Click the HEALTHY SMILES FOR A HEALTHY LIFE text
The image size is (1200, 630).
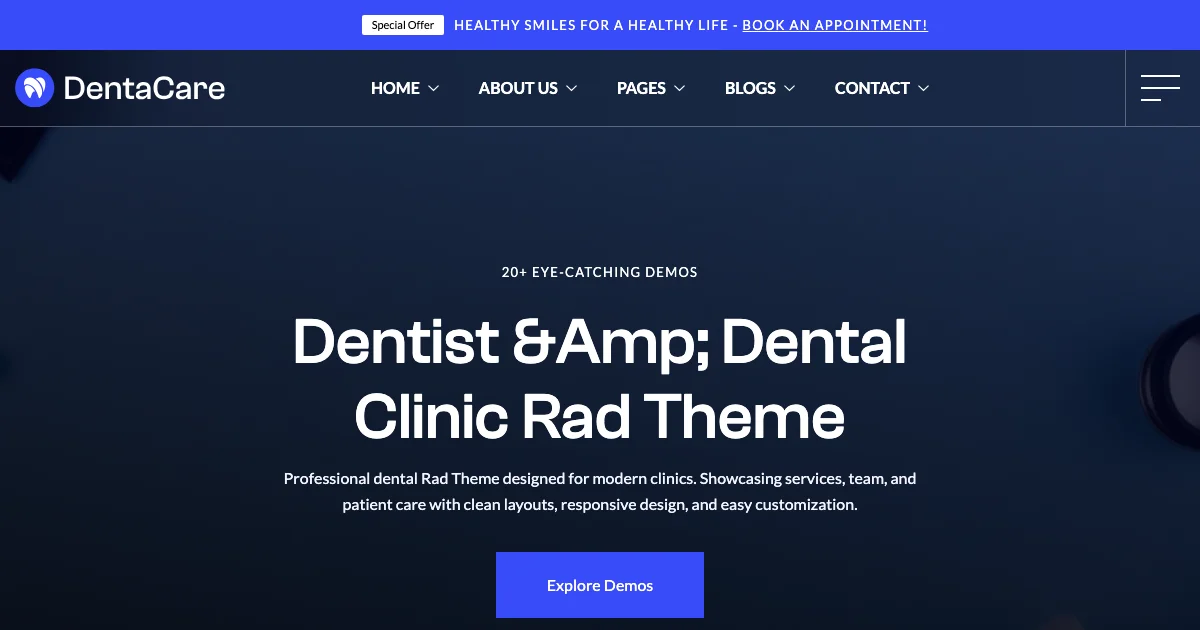(x=591, y=25)
